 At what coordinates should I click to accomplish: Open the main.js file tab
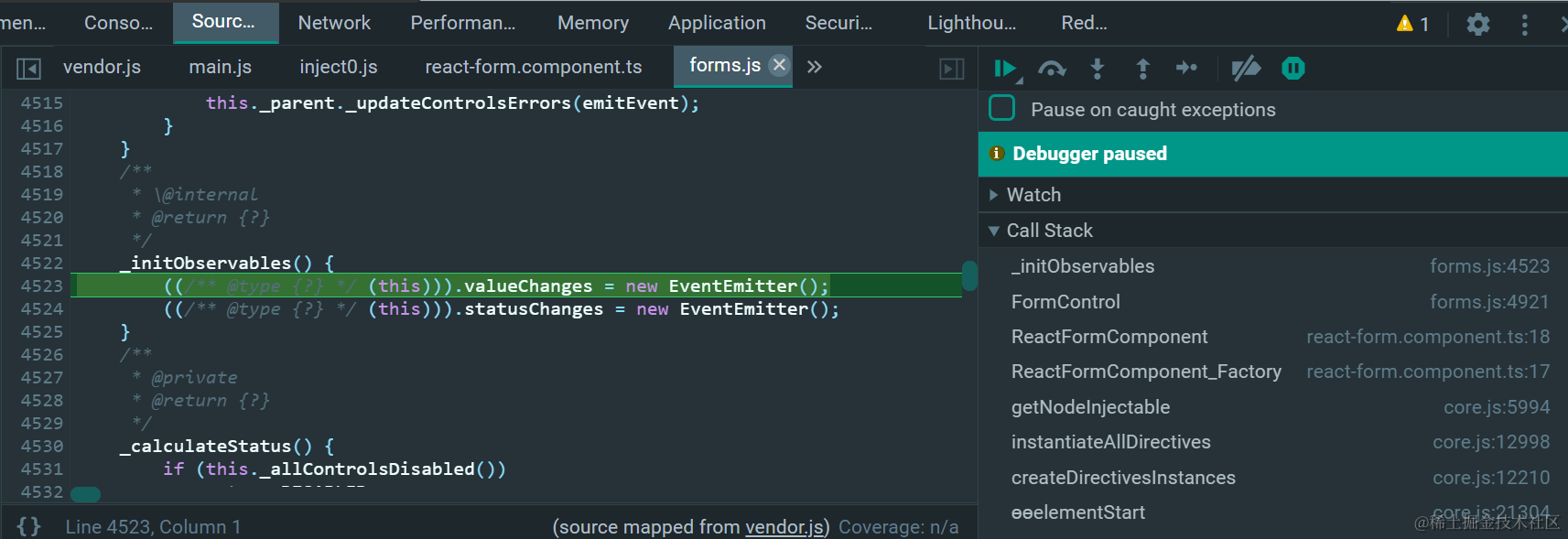point(220,67)
